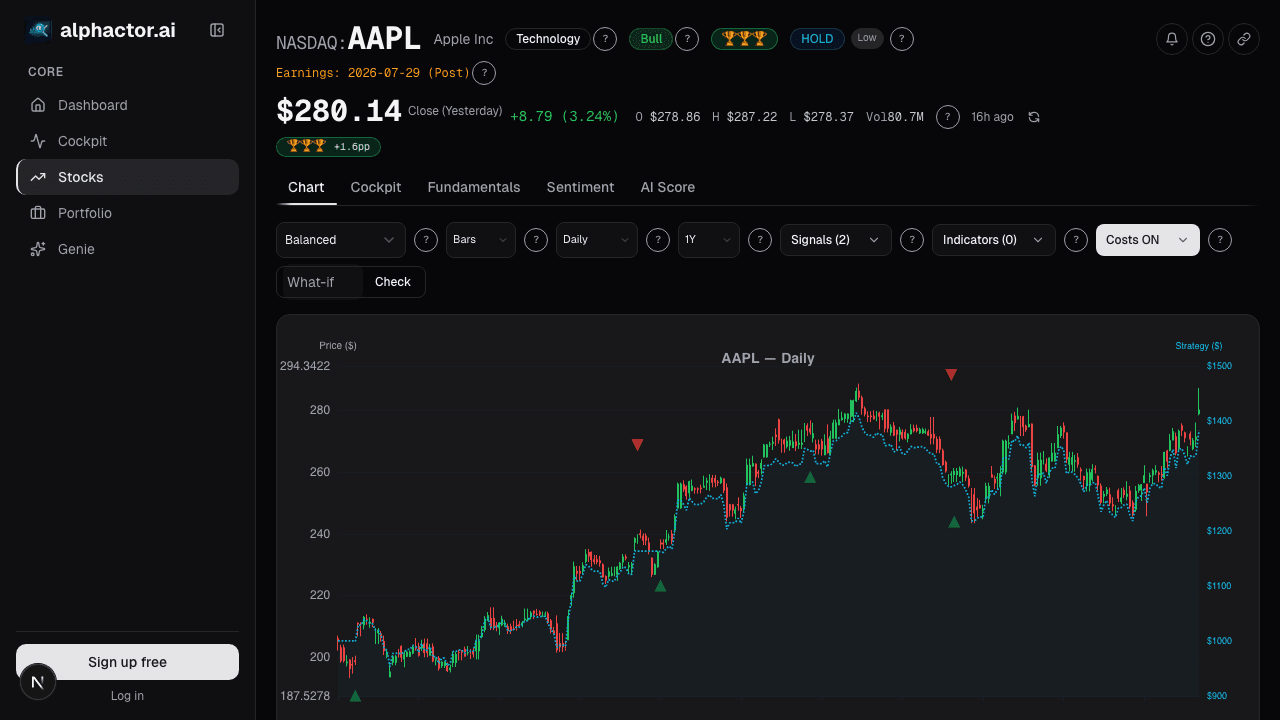Click the alphactor.ai logo icon
1280x720 pixels.
(39, 30)
